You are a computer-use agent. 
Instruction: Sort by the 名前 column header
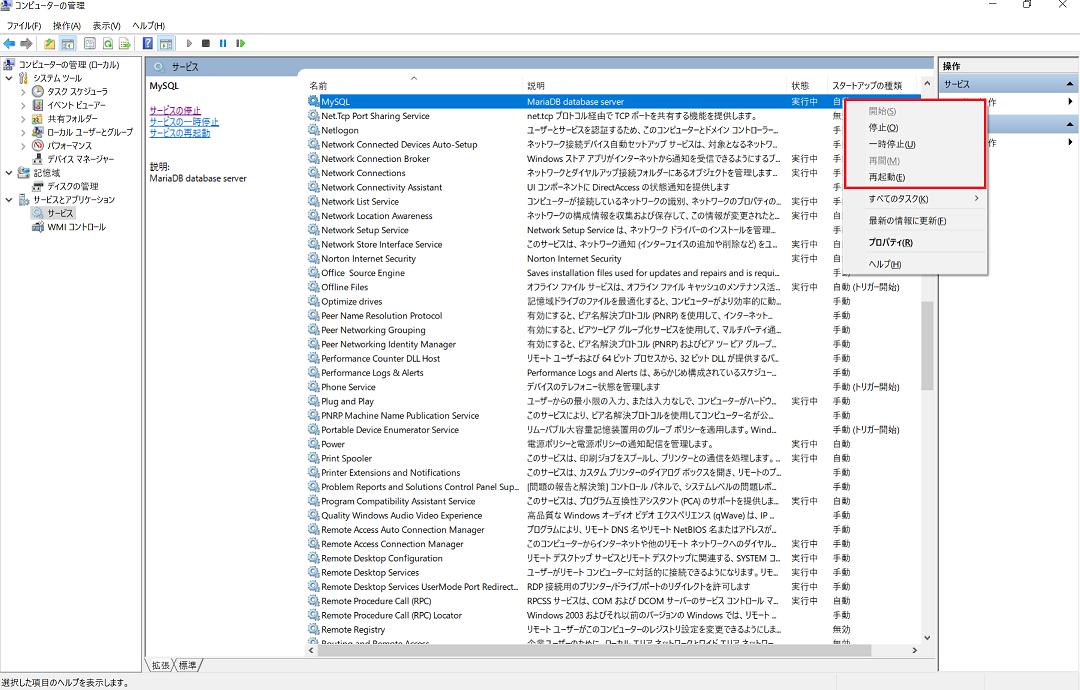[414, 85]
